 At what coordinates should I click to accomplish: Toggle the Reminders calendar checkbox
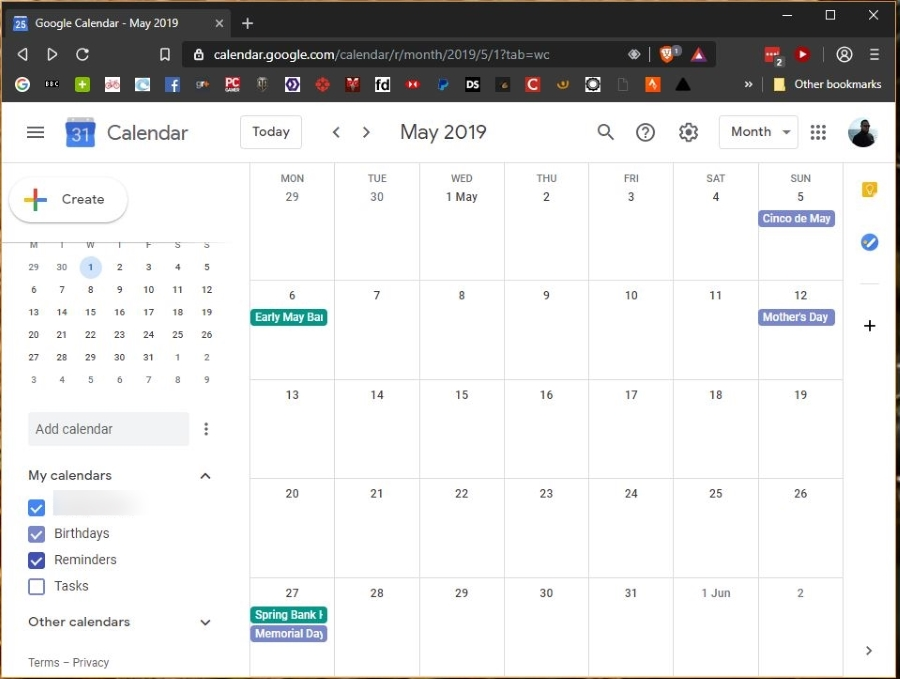(36, 560)
